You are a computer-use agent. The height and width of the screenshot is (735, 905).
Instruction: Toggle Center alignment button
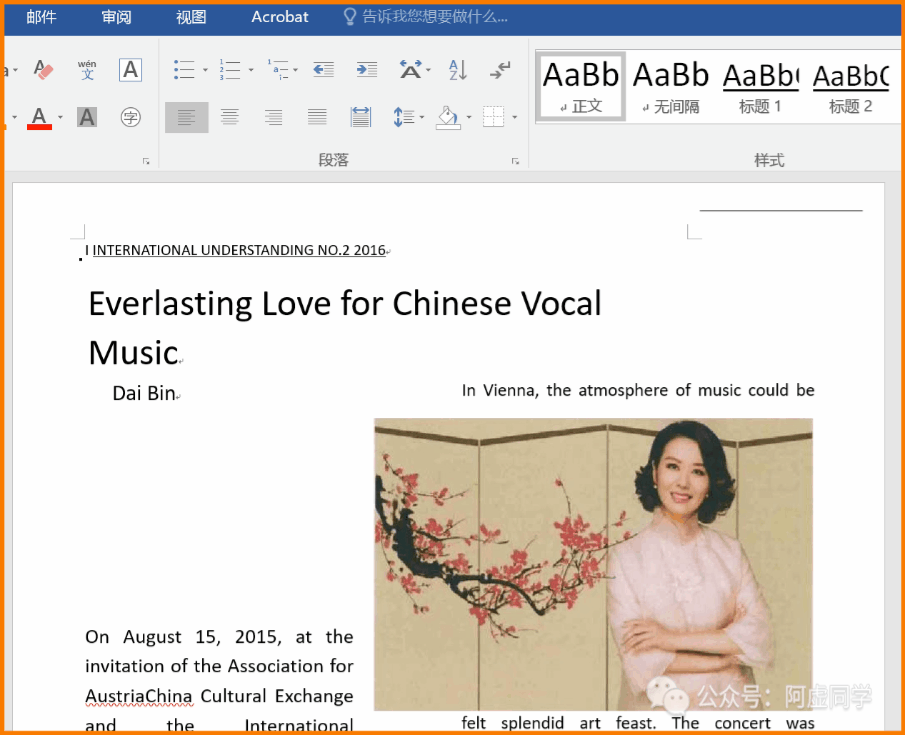pyautogui.click(x=230, y=117)
